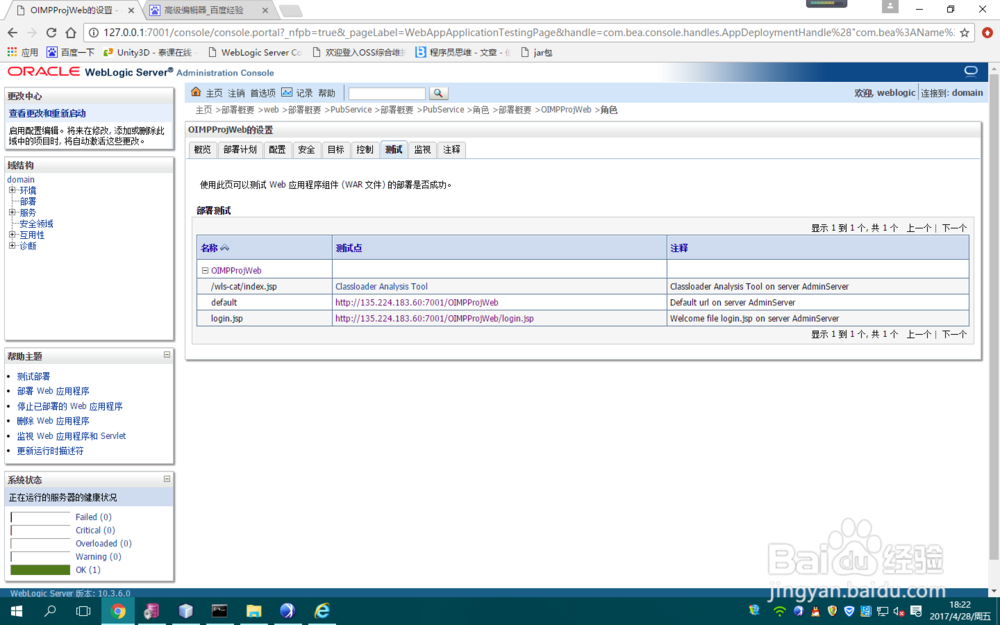The width and height of the screenshot is (1000, 625).
Task: Click the Wi-Fi tray icon
Action: pos(779,611)
